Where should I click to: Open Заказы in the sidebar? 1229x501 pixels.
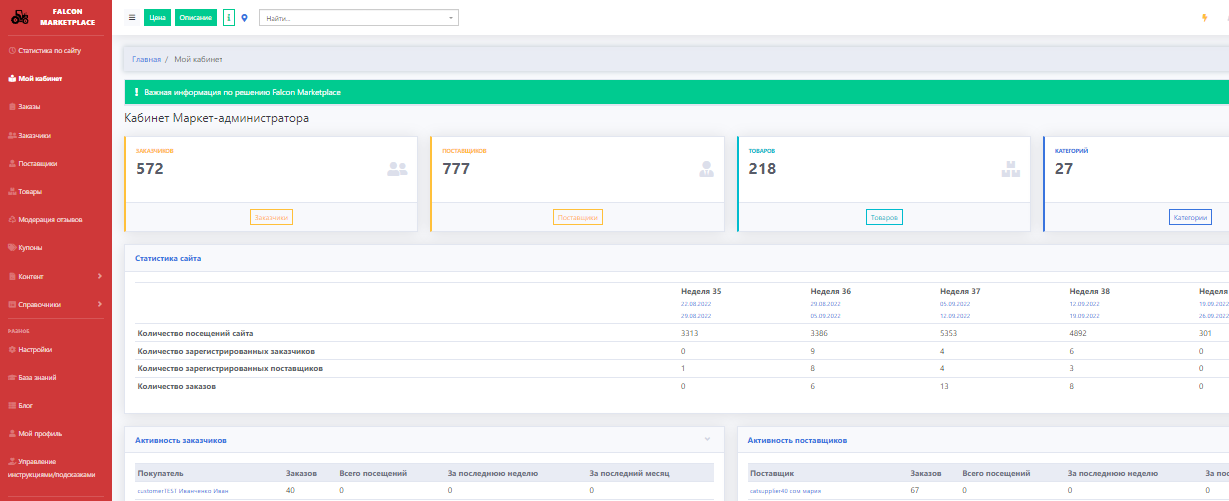coord(29,106)
